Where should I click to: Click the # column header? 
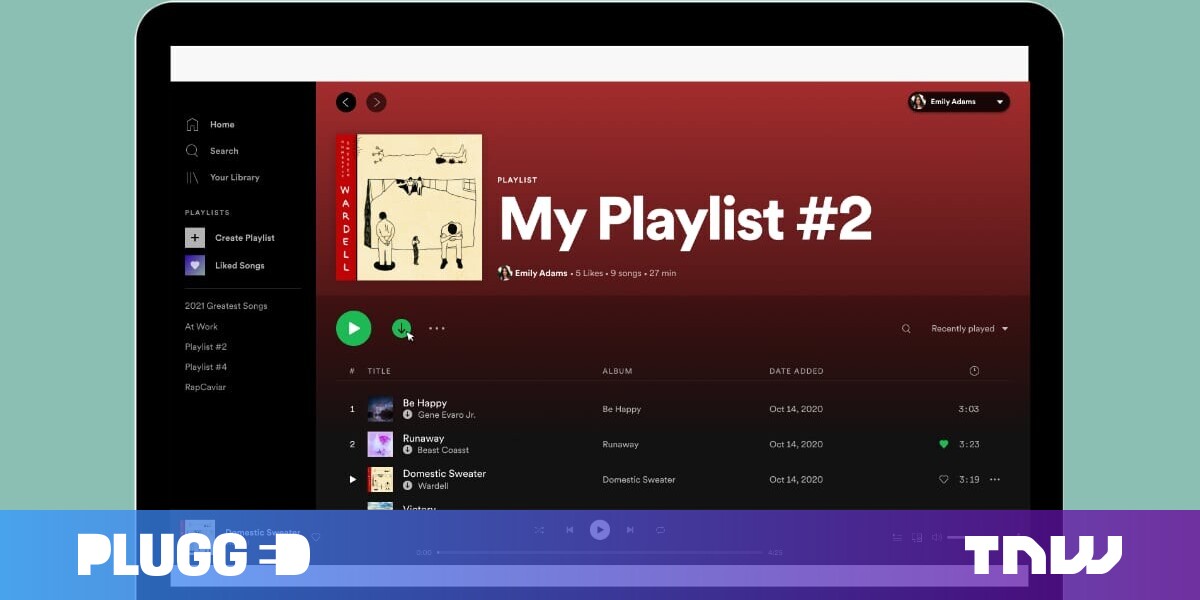click(352, 371)
